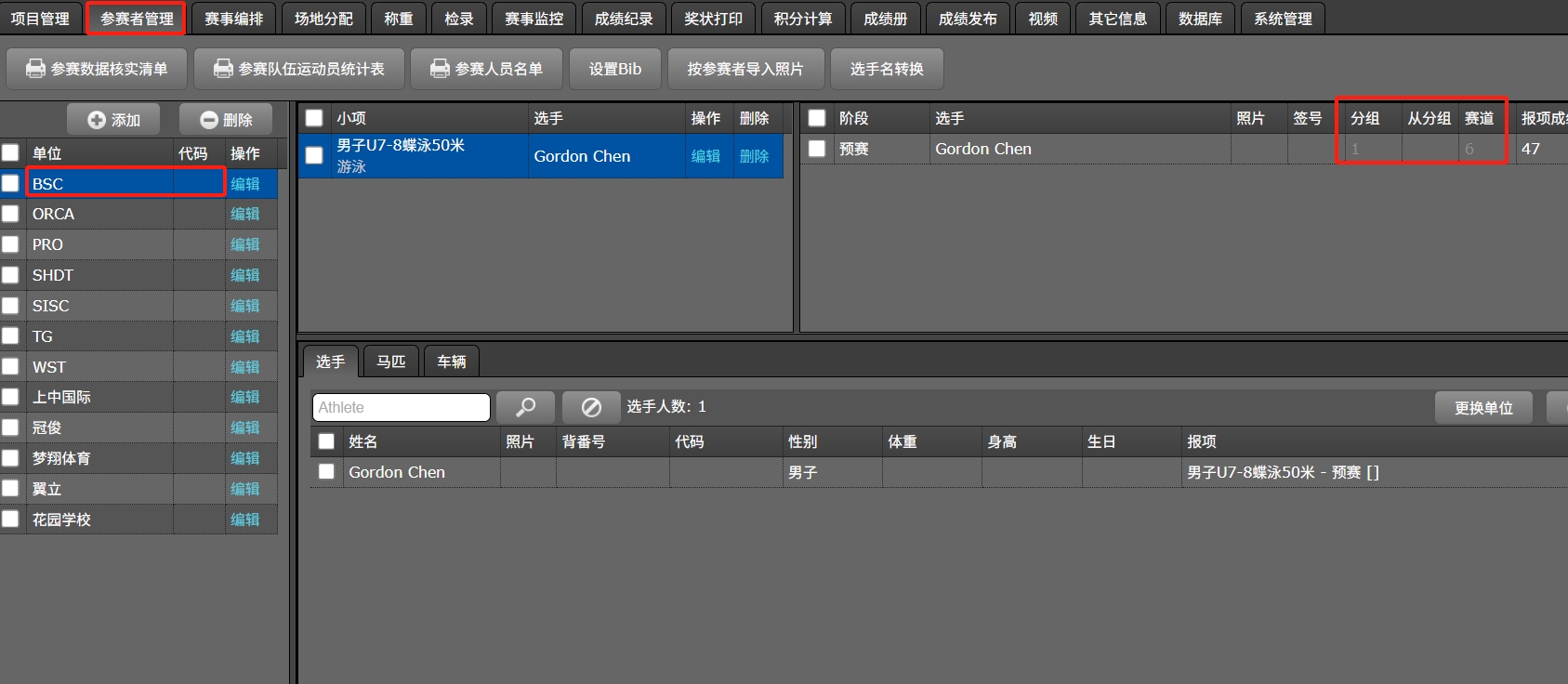Click 删除 link in the event row
Screen dimensions: 1568x684
point(754,156)
